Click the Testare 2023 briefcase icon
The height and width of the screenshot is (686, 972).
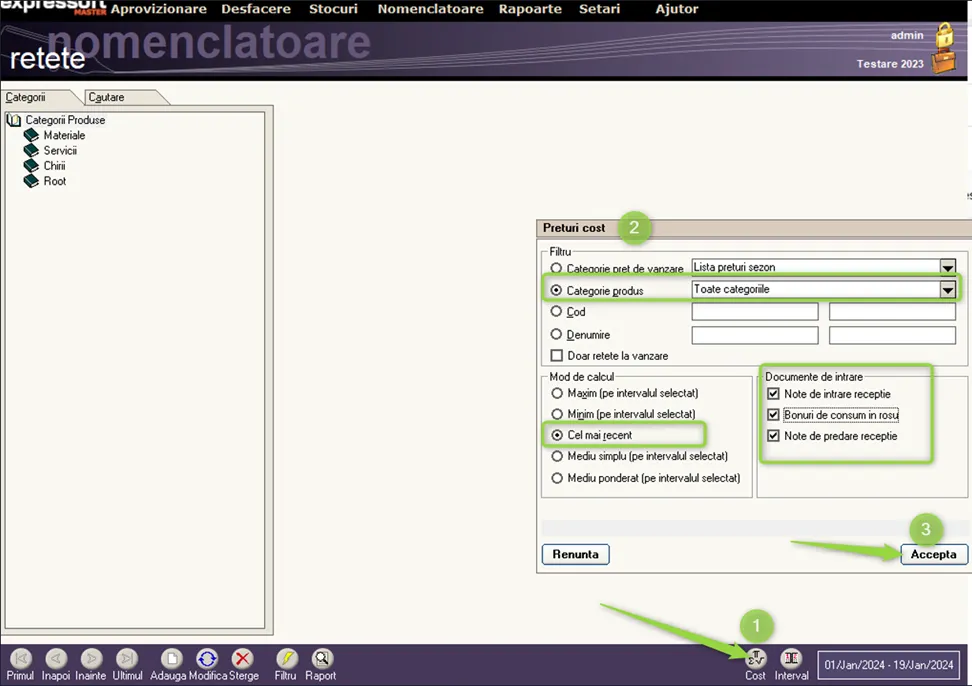(943, 62)
